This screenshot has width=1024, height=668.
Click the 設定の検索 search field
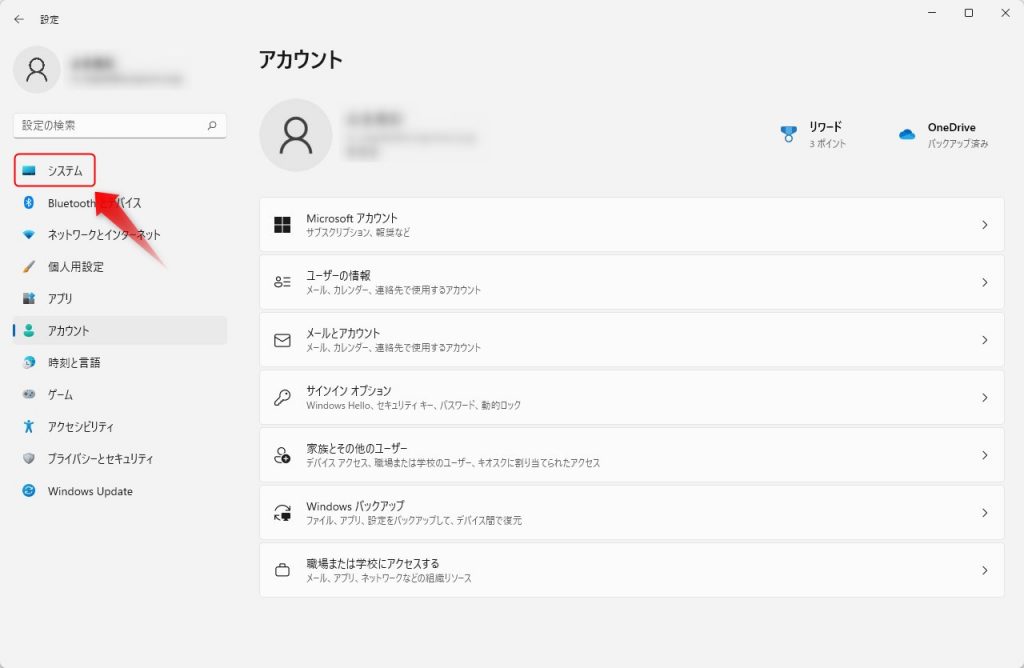pyautogui.click(x=120, y=125)
